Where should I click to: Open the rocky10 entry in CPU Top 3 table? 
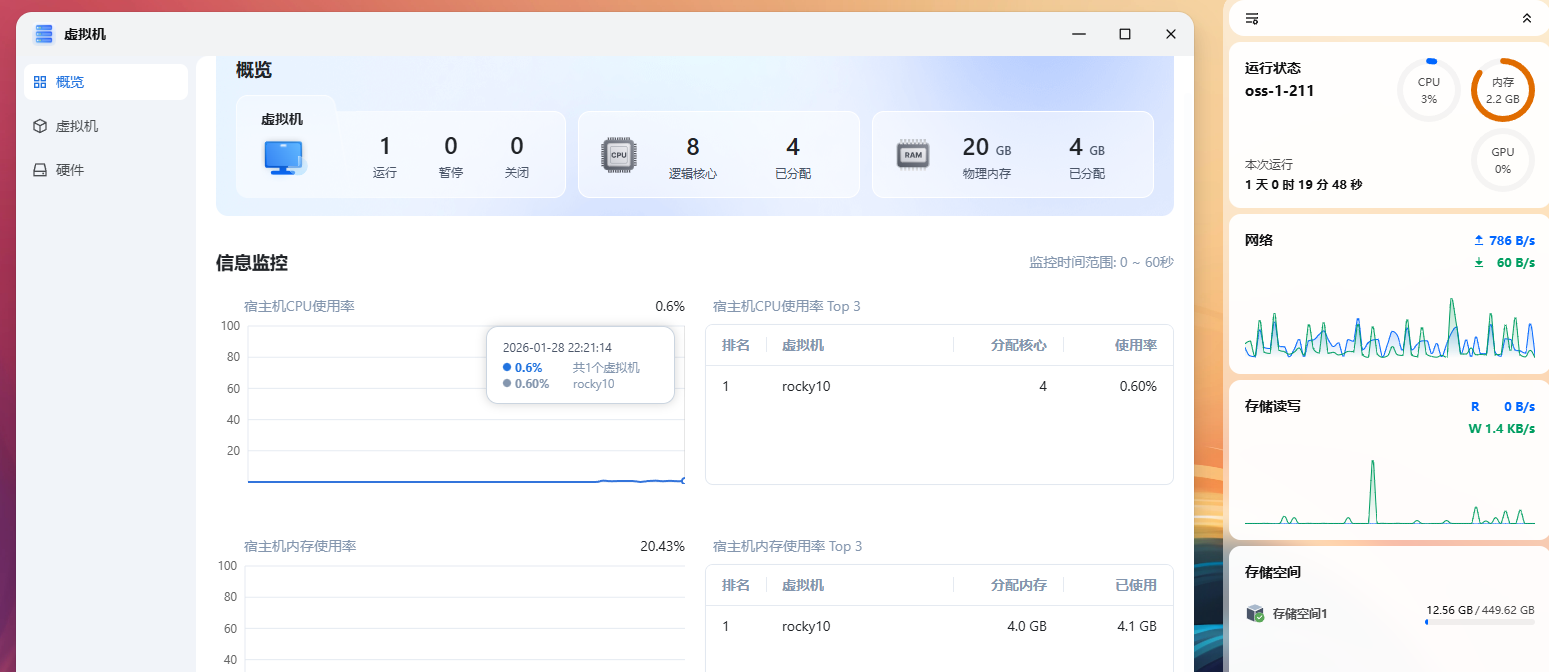pos(806,386)
